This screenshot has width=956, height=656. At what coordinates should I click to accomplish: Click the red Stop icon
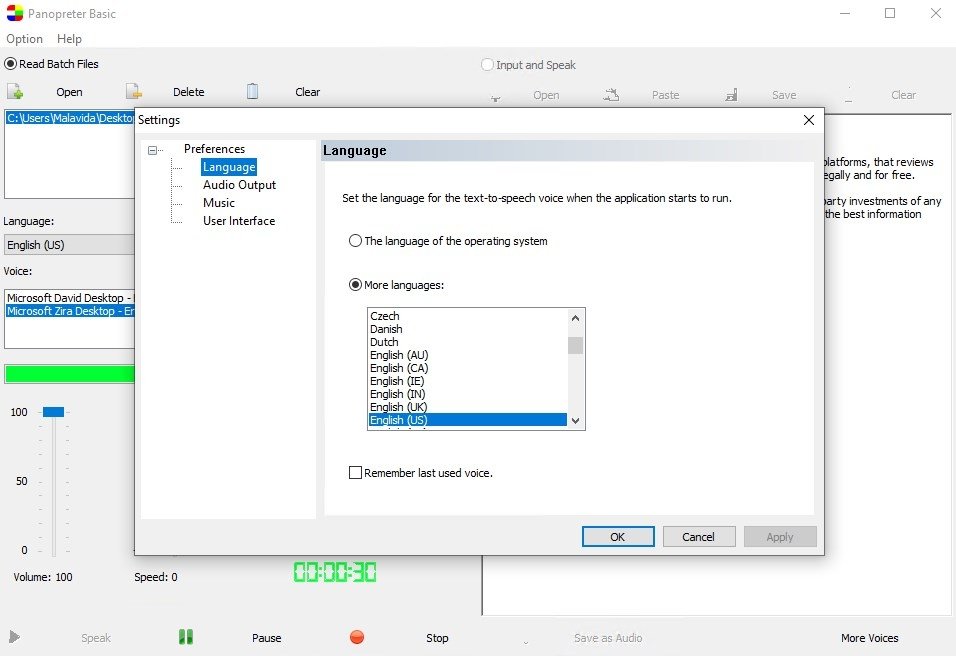(x=357, y=637)
